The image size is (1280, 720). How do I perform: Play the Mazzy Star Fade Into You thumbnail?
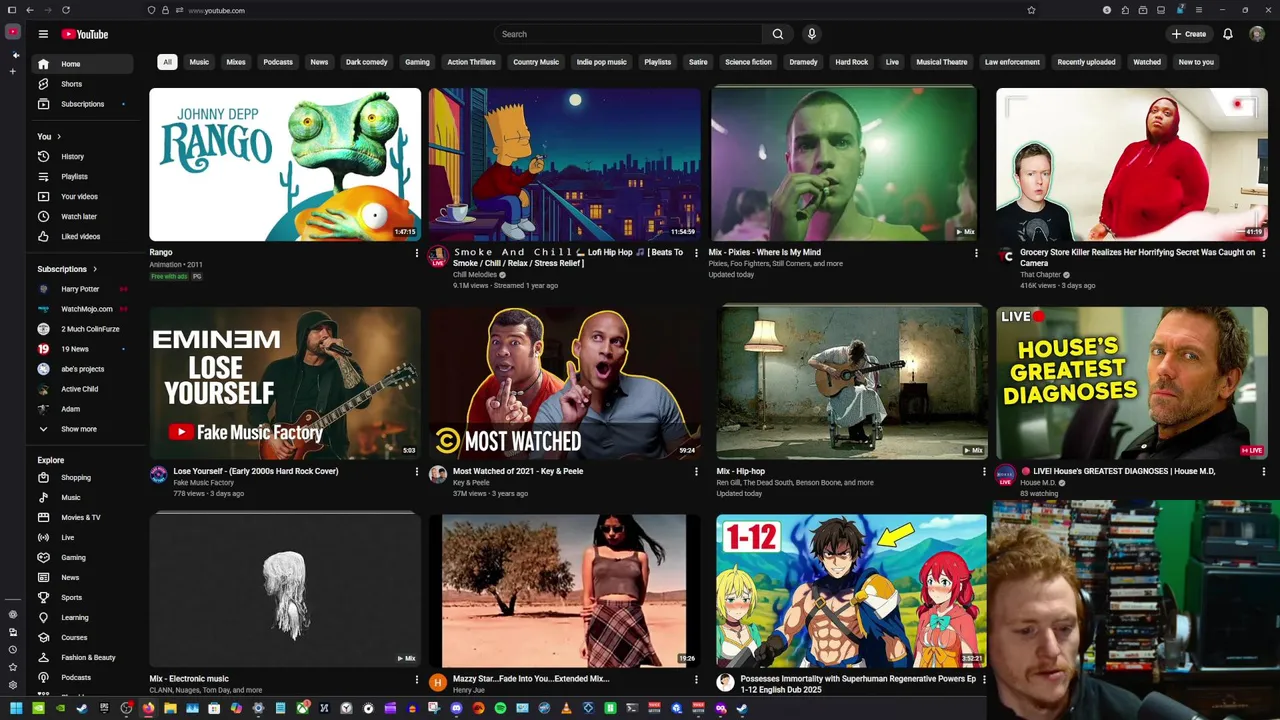565,591
